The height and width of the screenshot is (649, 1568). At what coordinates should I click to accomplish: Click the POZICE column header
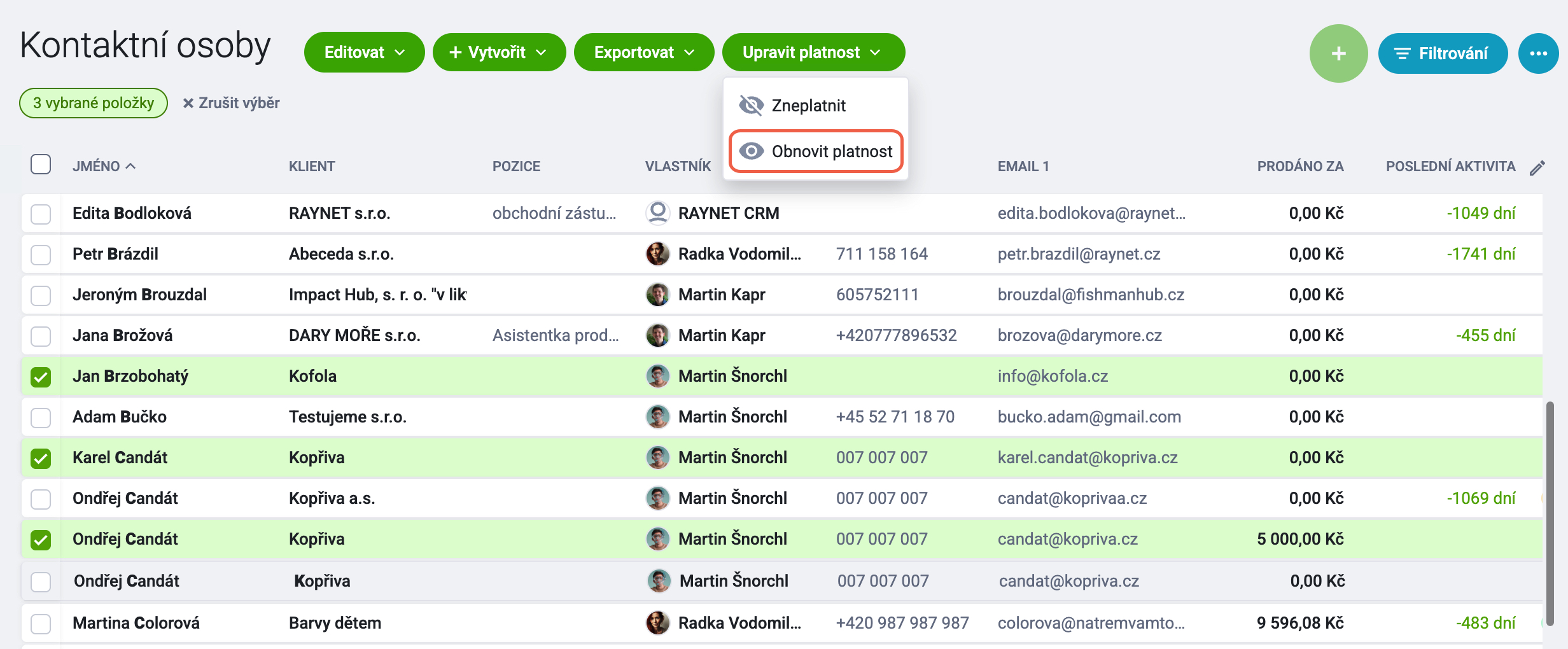516,166
